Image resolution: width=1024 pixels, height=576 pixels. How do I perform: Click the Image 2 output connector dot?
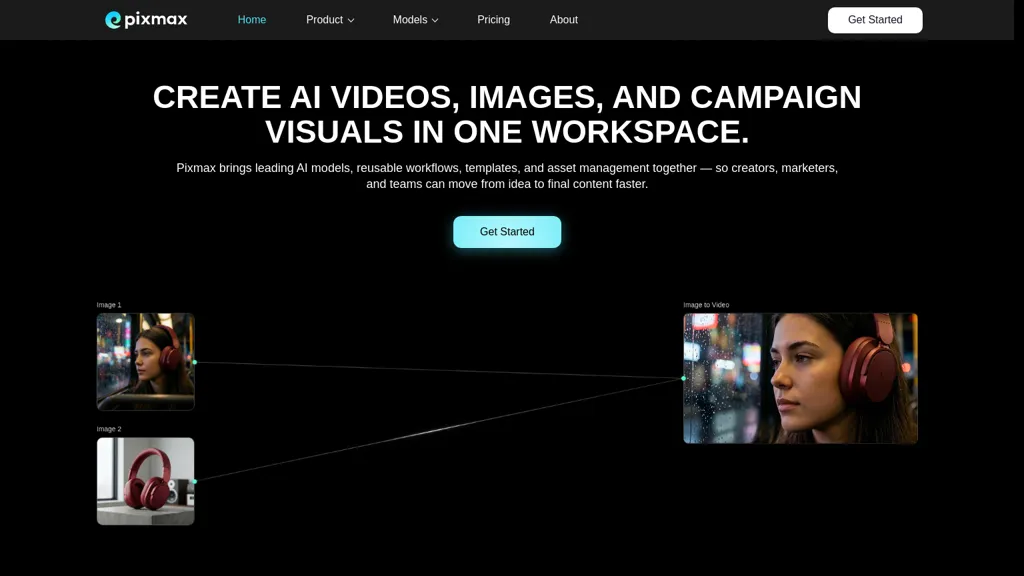[195, 481]
